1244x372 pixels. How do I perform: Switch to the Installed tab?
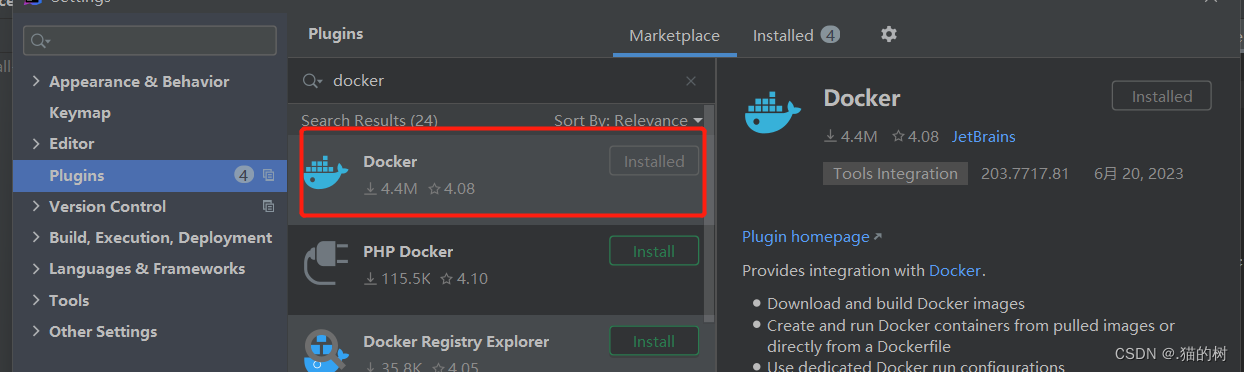796,35
